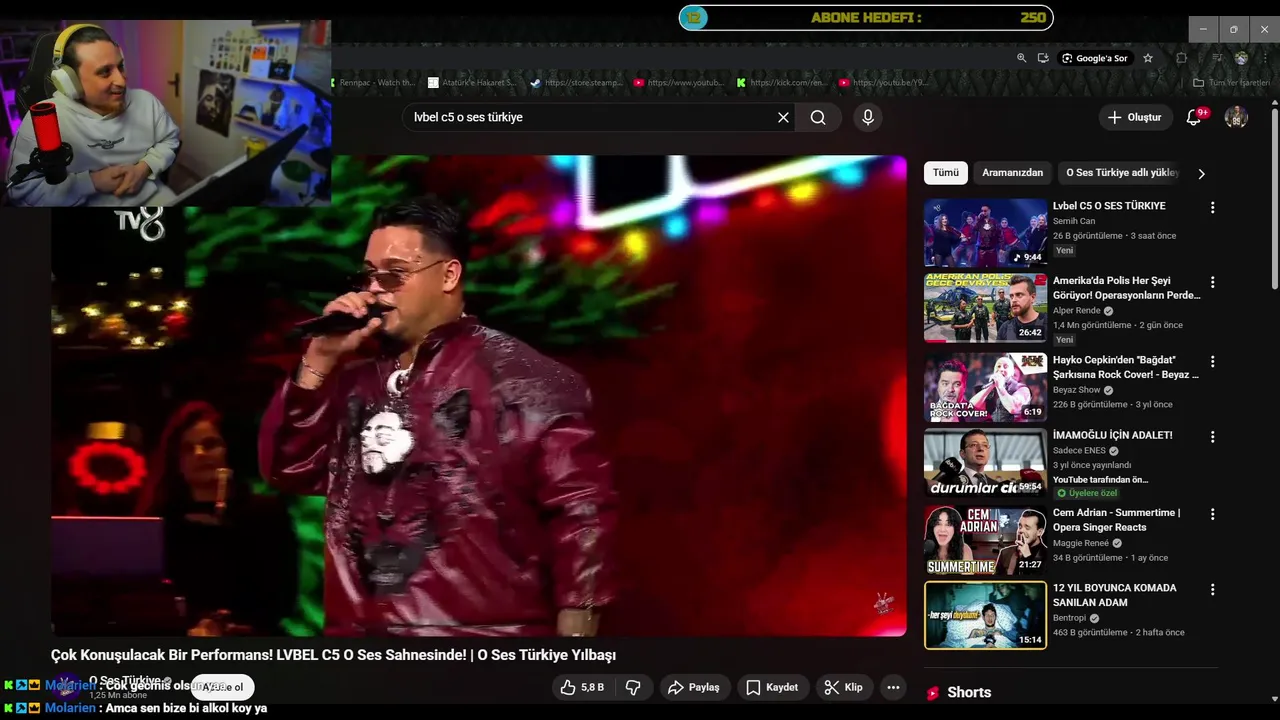
Task: Open the YouTube account avatar menu
Action: pyautogui.click(x=1236, y=117)
